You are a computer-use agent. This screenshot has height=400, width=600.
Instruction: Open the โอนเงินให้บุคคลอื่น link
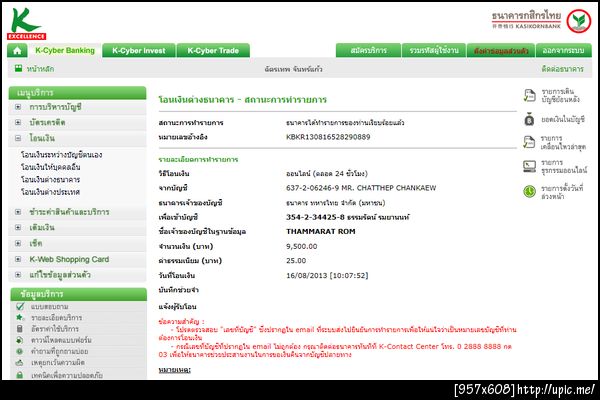pos(51,167)
